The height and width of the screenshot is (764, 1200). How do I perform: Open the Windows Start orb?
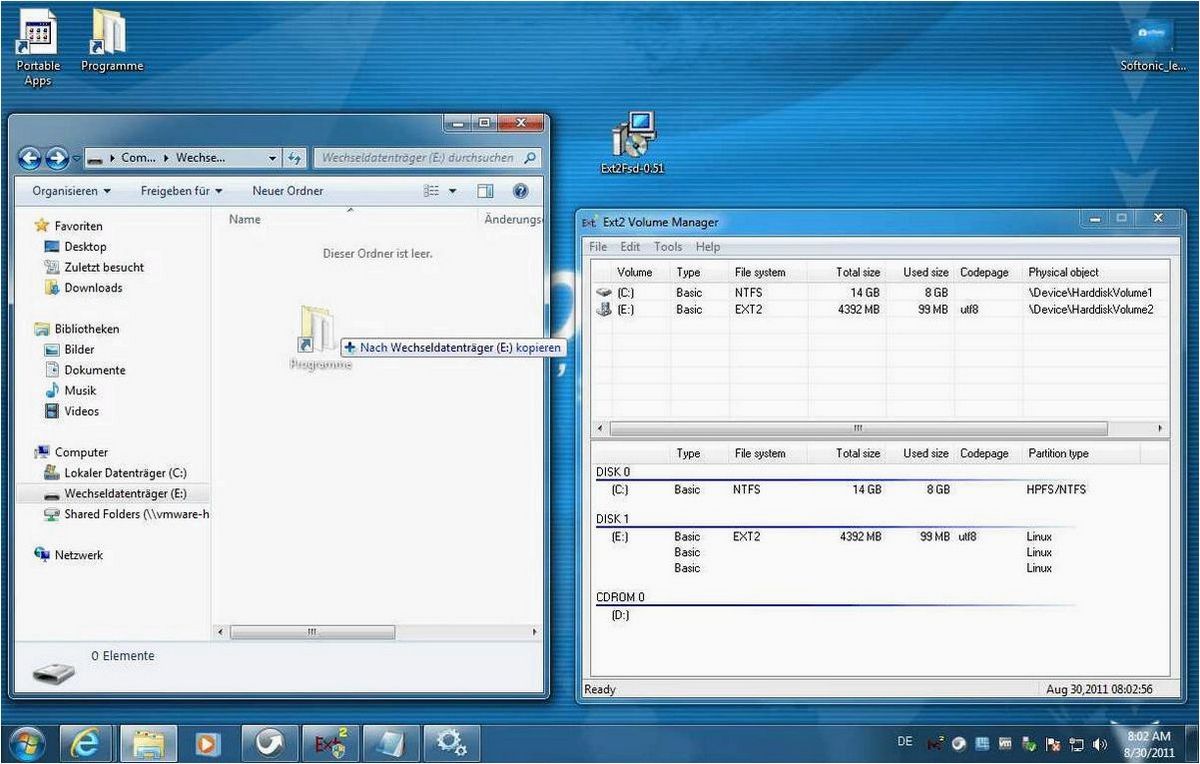tap(29, 742)
